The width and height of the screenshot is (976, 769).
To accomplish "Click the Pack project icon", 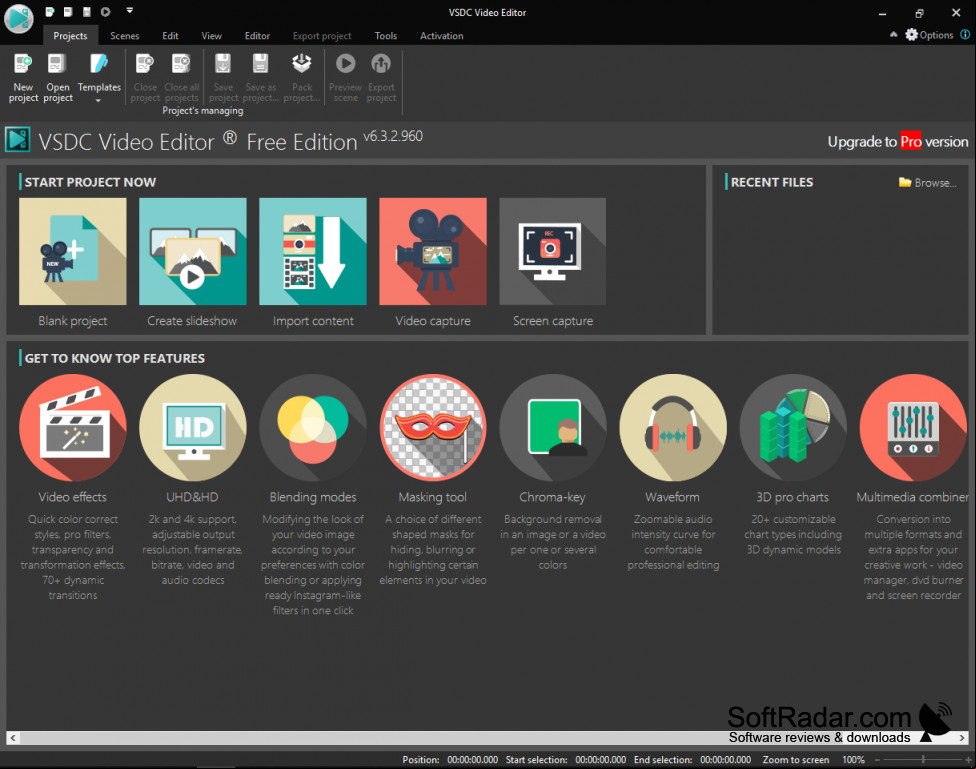I will (302, 64).
